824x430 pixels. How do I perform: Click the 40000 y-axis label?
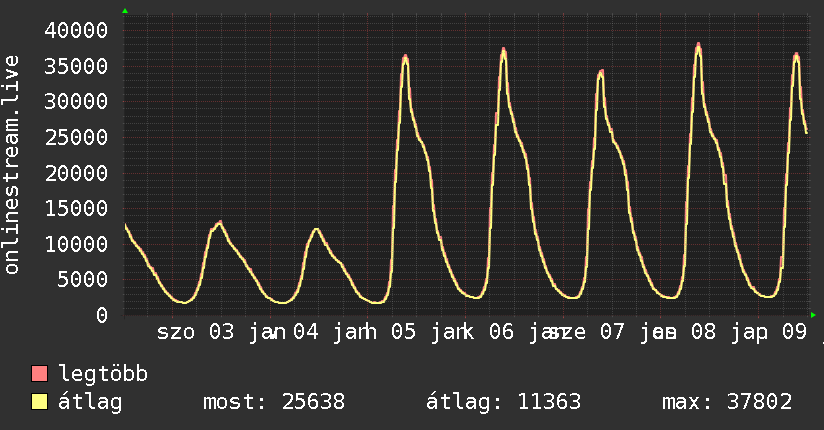[76, 30]
